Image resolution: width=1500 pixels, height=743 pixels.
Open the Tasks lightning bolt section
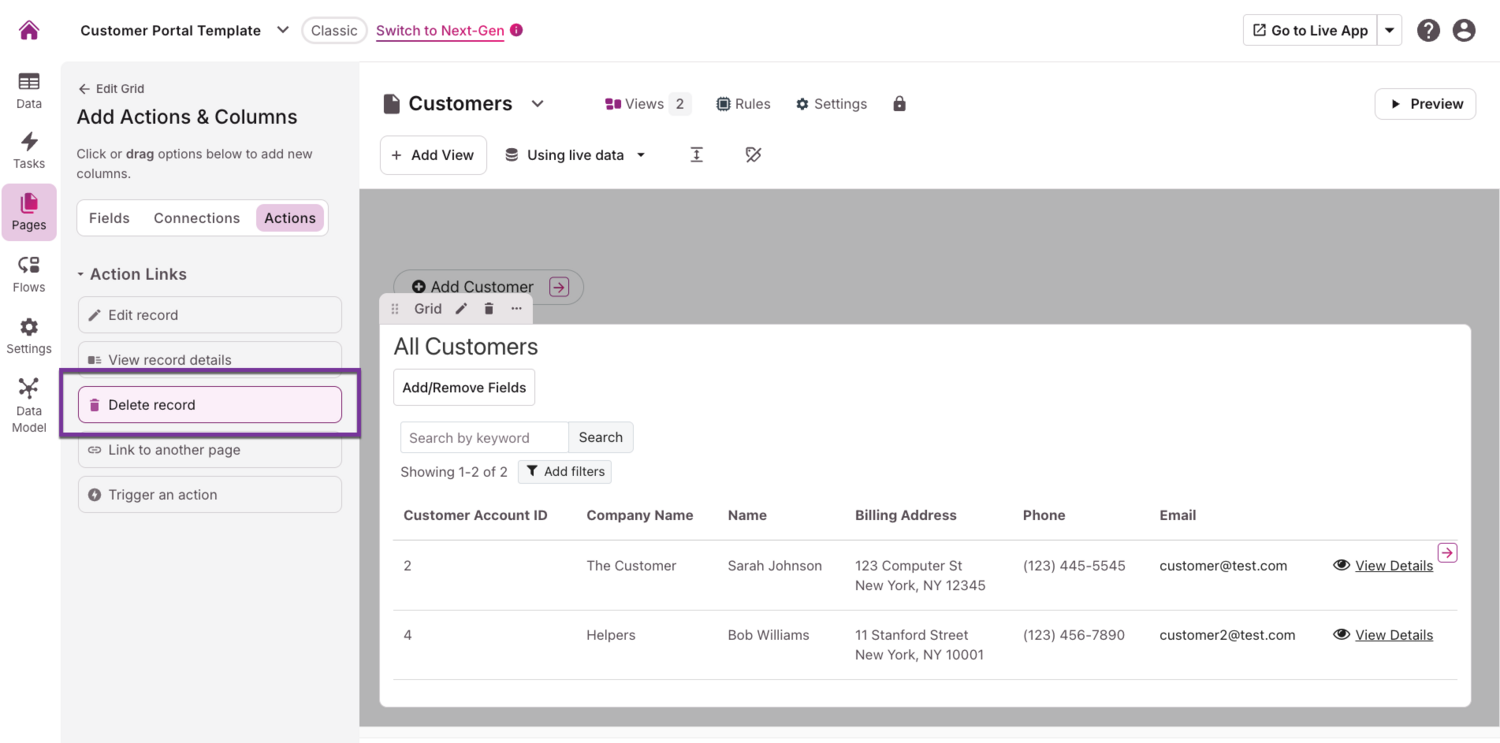pos(29,150)
